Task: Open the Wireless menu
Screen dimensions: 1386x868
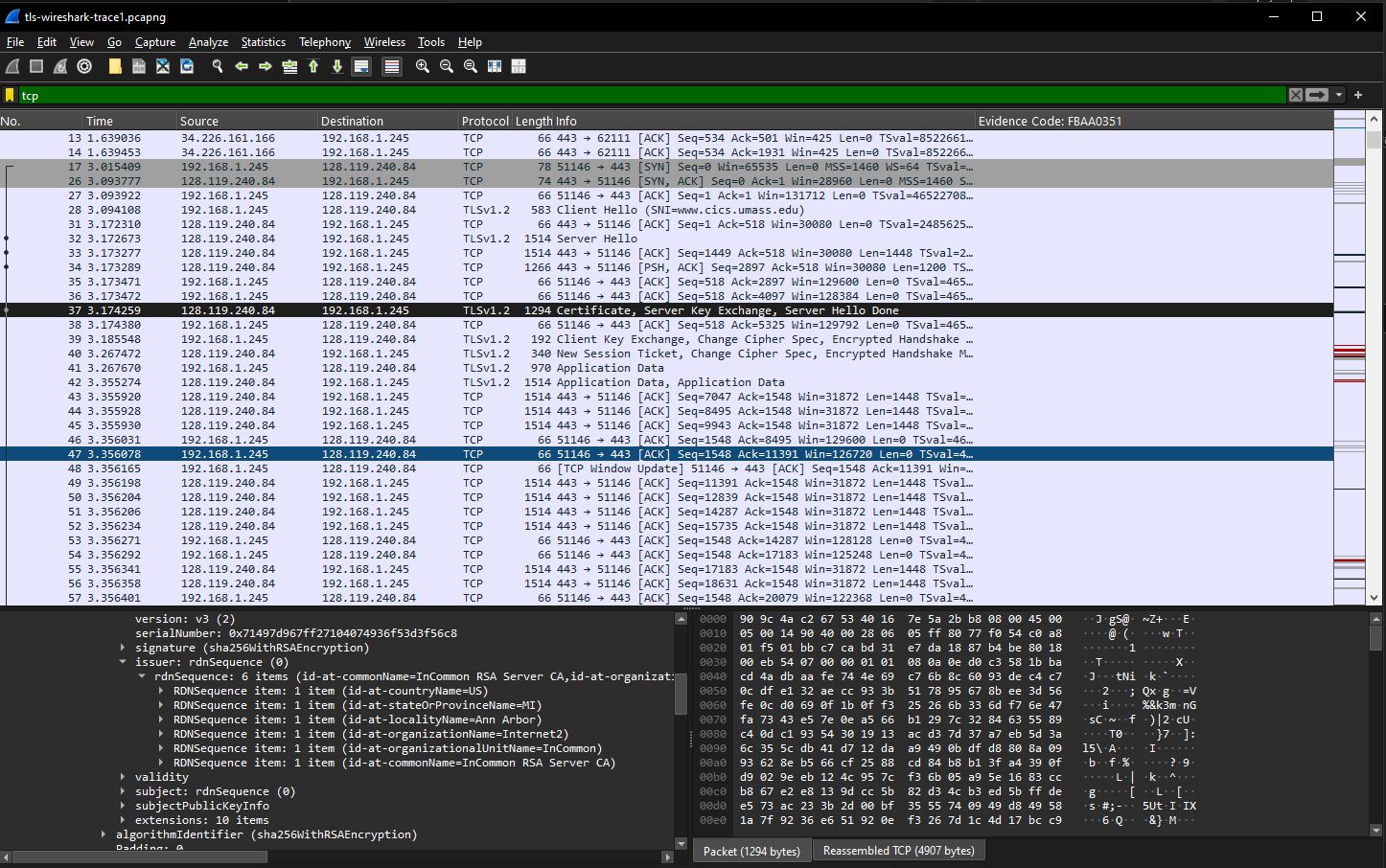Action: pos(384,42)
